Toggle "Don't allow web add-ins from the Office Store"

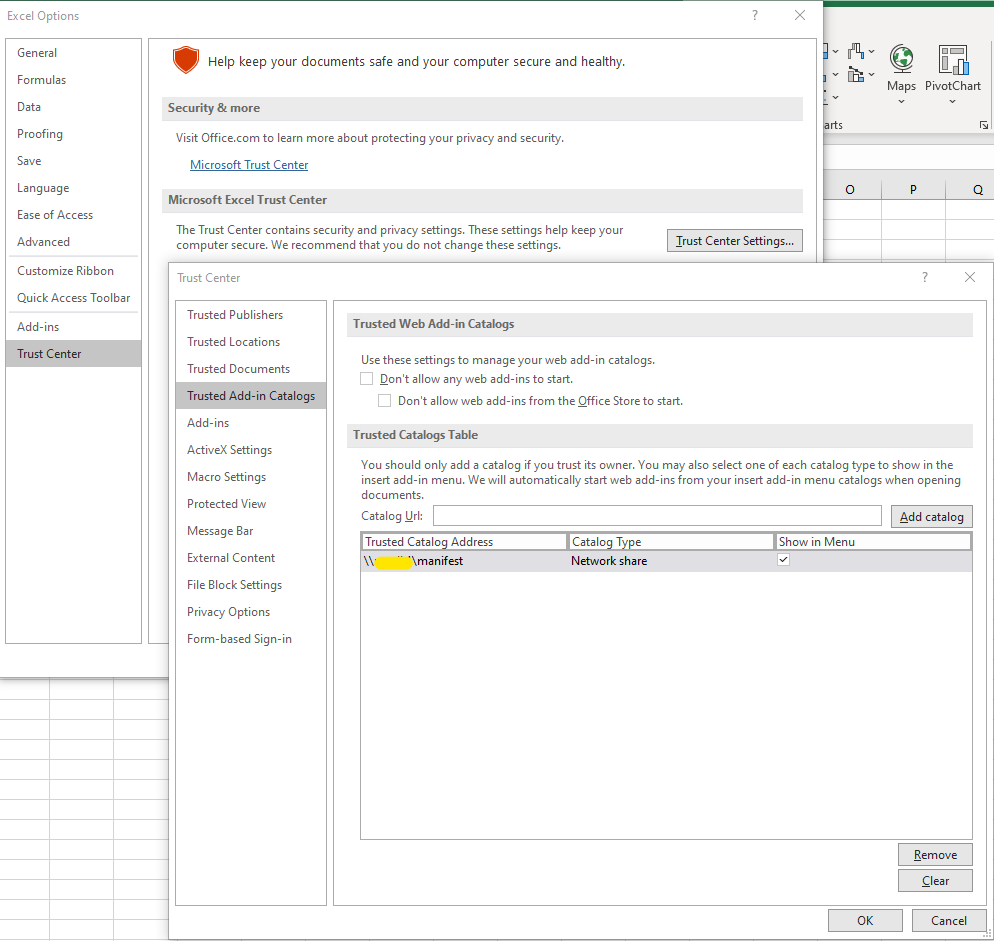[x=385, y=401]
